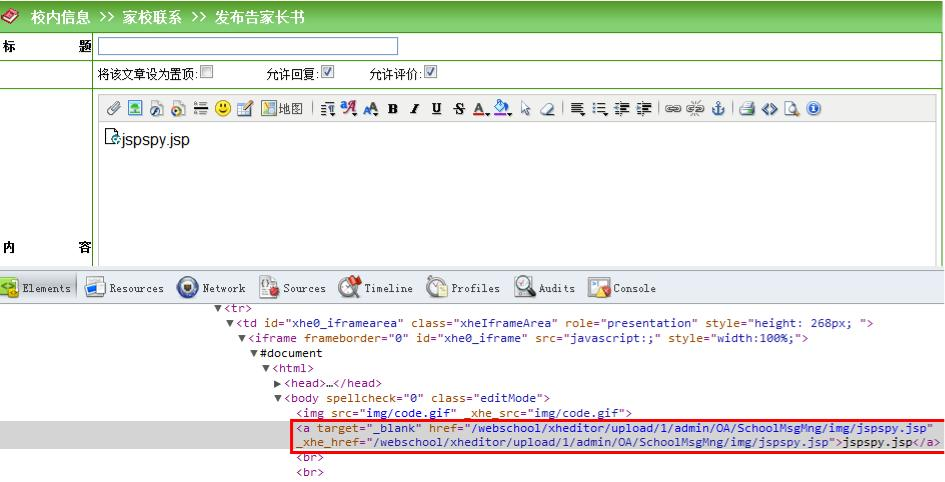The height and width of the screenshot is (482, 945).
Task: Toggle strikethrough formatting
Action: [459, 108]
